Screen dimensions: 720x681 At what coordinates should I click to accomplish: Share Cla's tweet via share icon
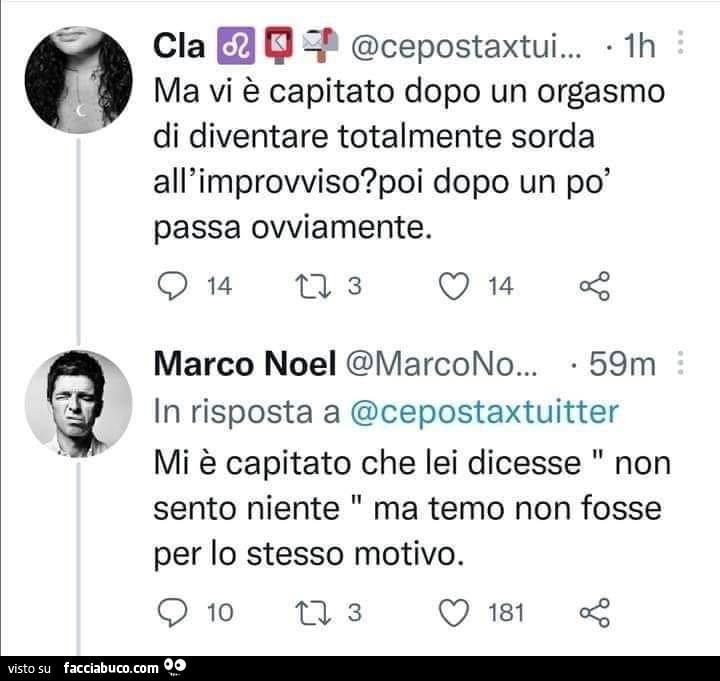tap(594, 288)
